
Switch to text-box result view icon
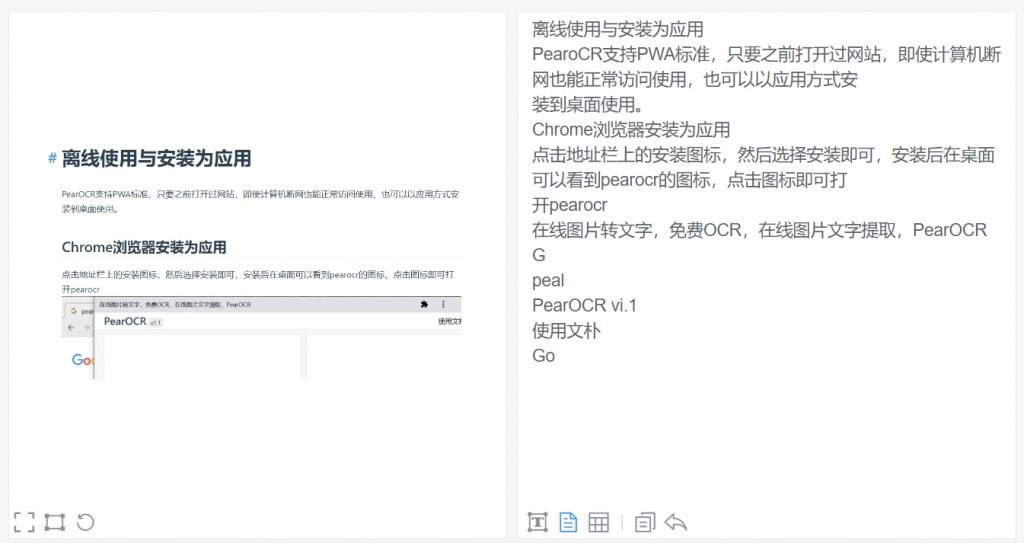(537, 522)
